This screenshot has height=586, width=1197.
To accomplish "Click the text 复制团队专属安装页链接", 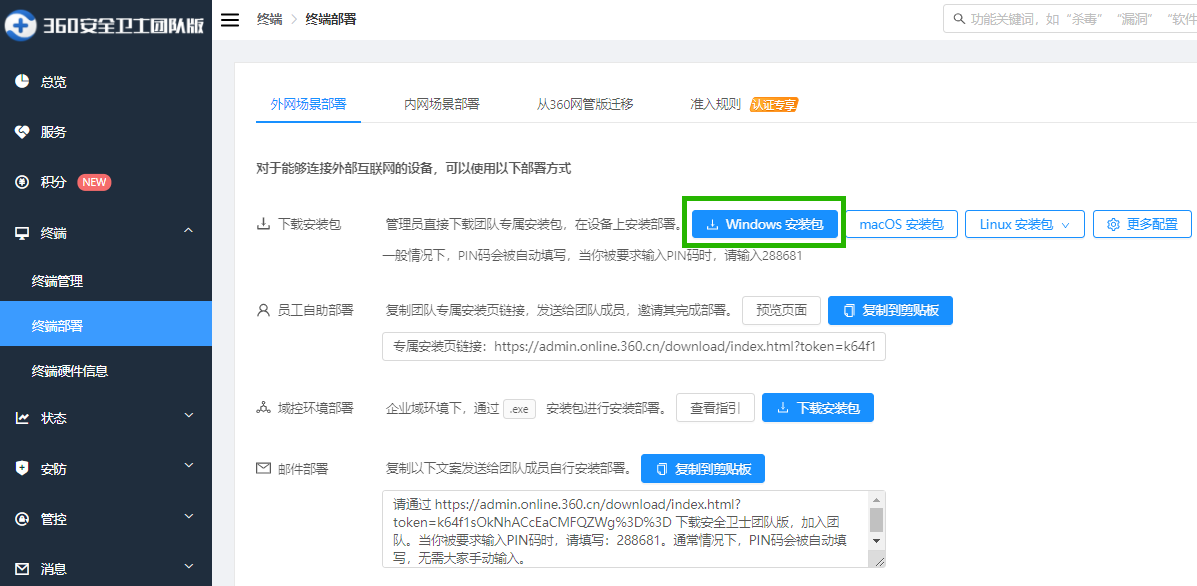I will [560, 311].
